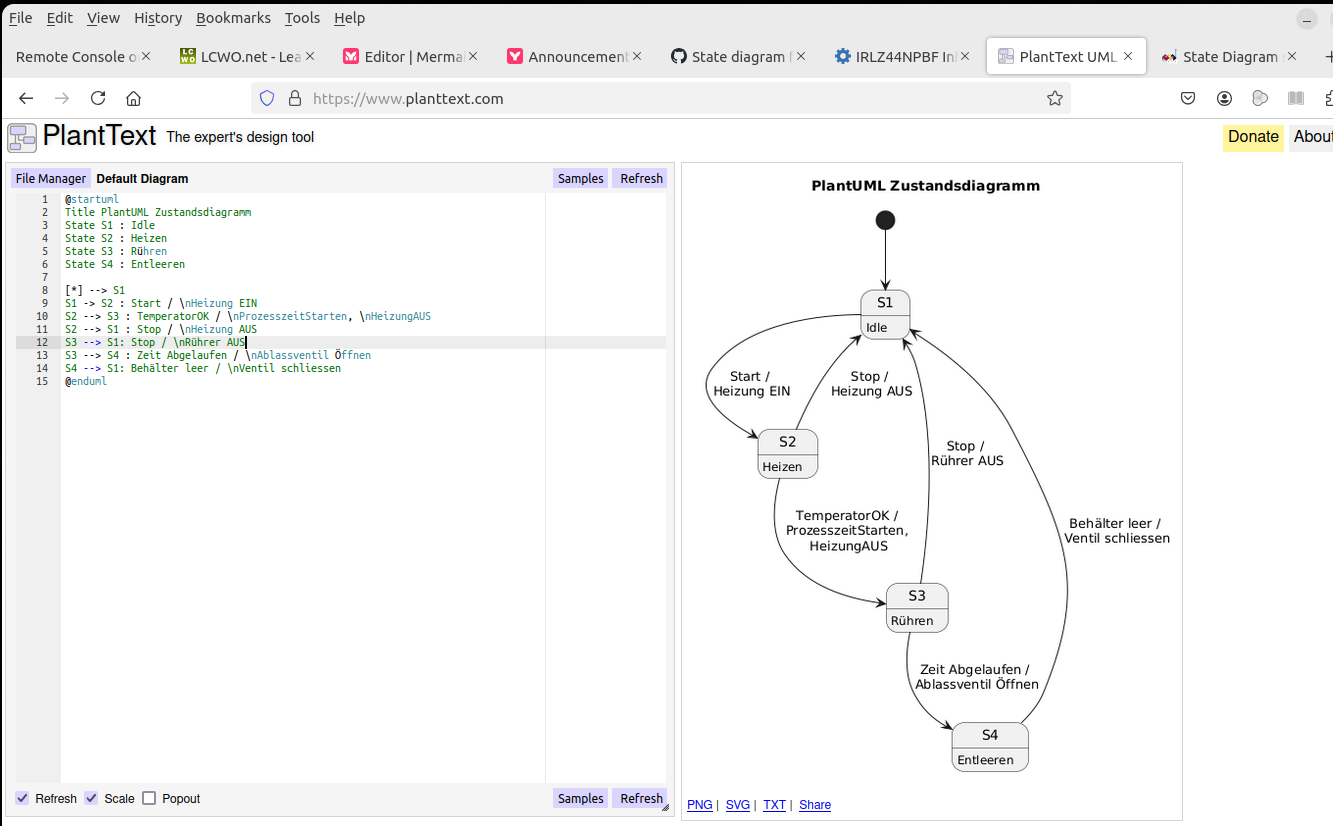1333x826 pixels.
Task: Enable the Popout checkbox
Action: (149, 798)
